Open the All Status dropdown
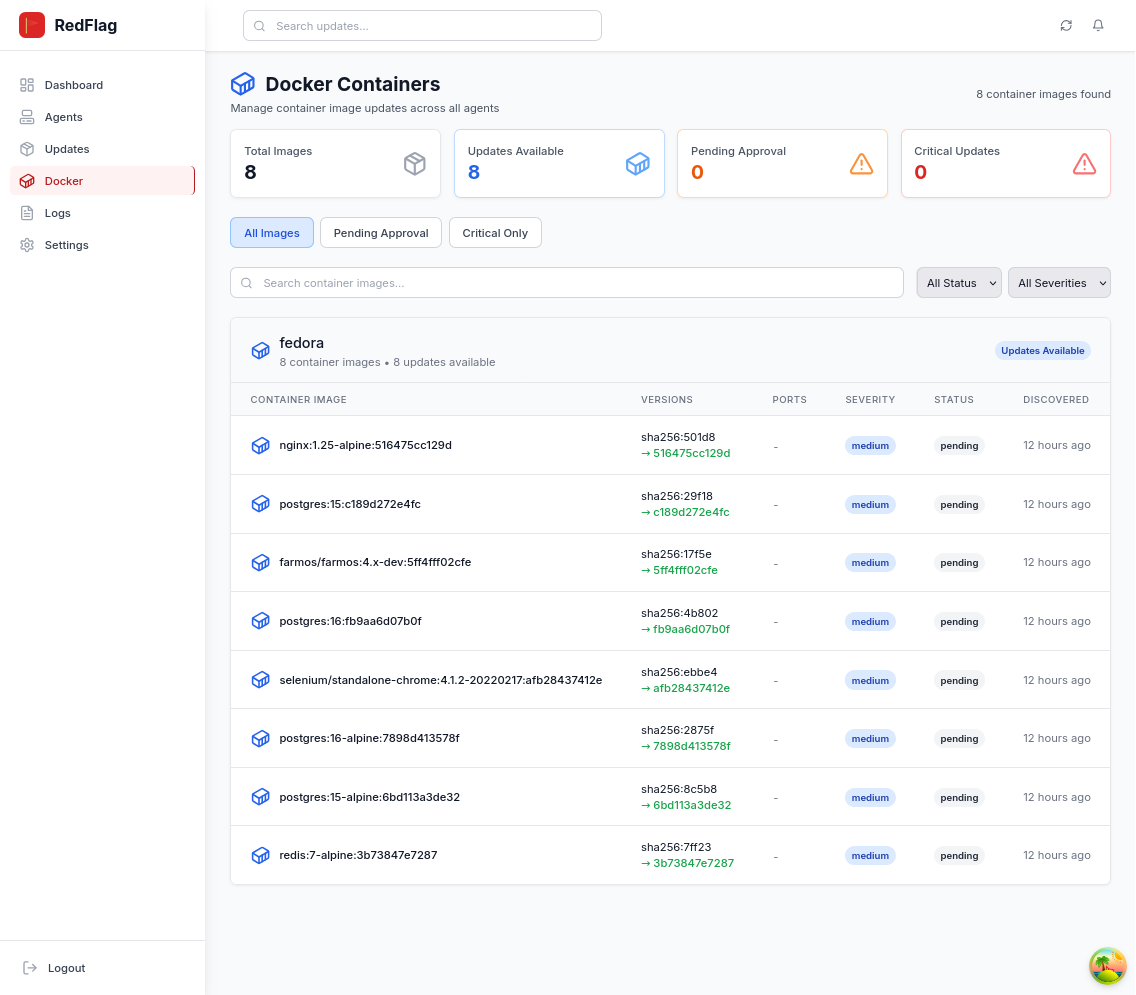The height and width of the screenshot is (995, 1136). (958, 282)
